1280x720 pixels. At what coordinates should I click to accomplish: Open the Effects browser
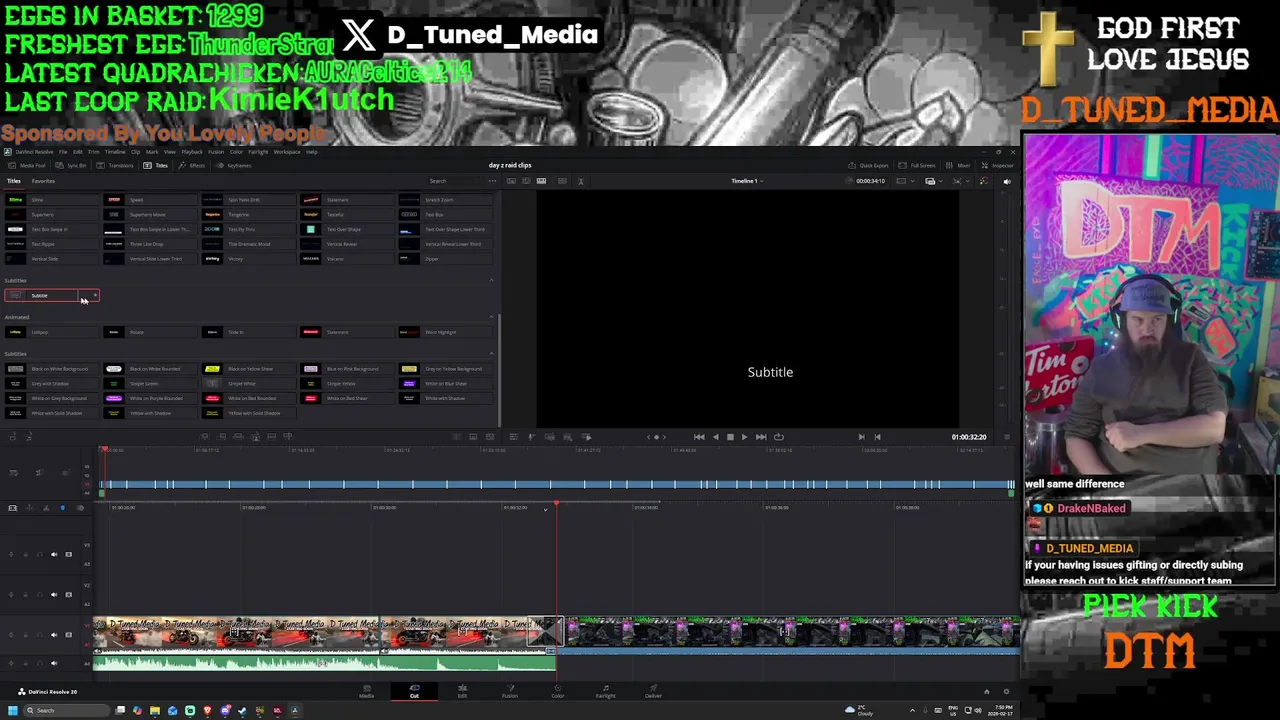tap(194, 166)
